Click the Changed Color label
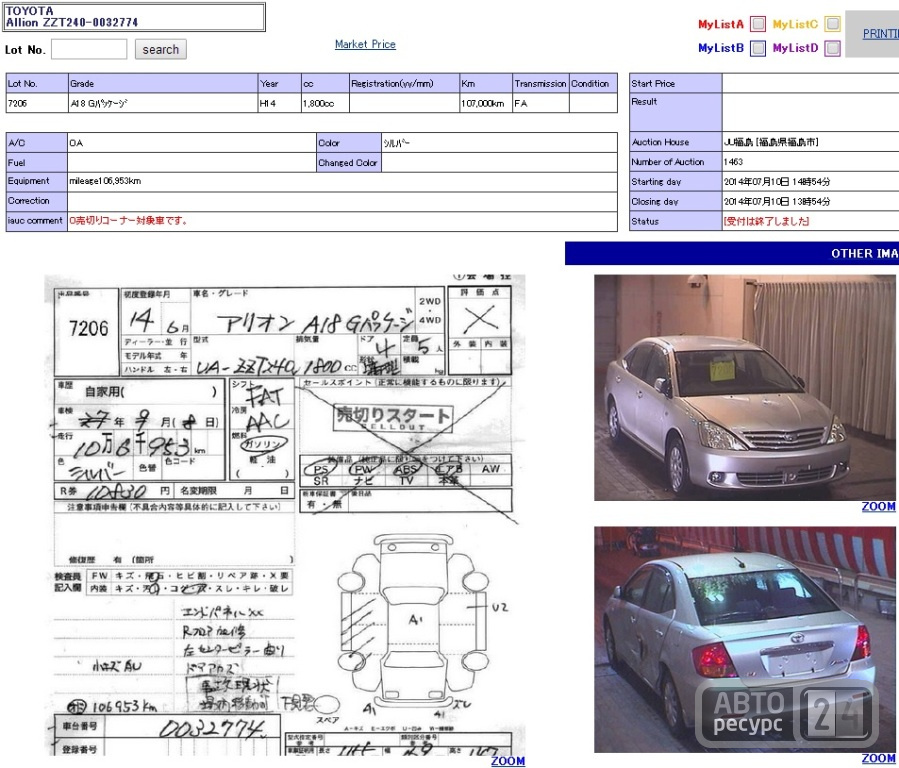This screenshot has height=768, width=899. [348, 163]
